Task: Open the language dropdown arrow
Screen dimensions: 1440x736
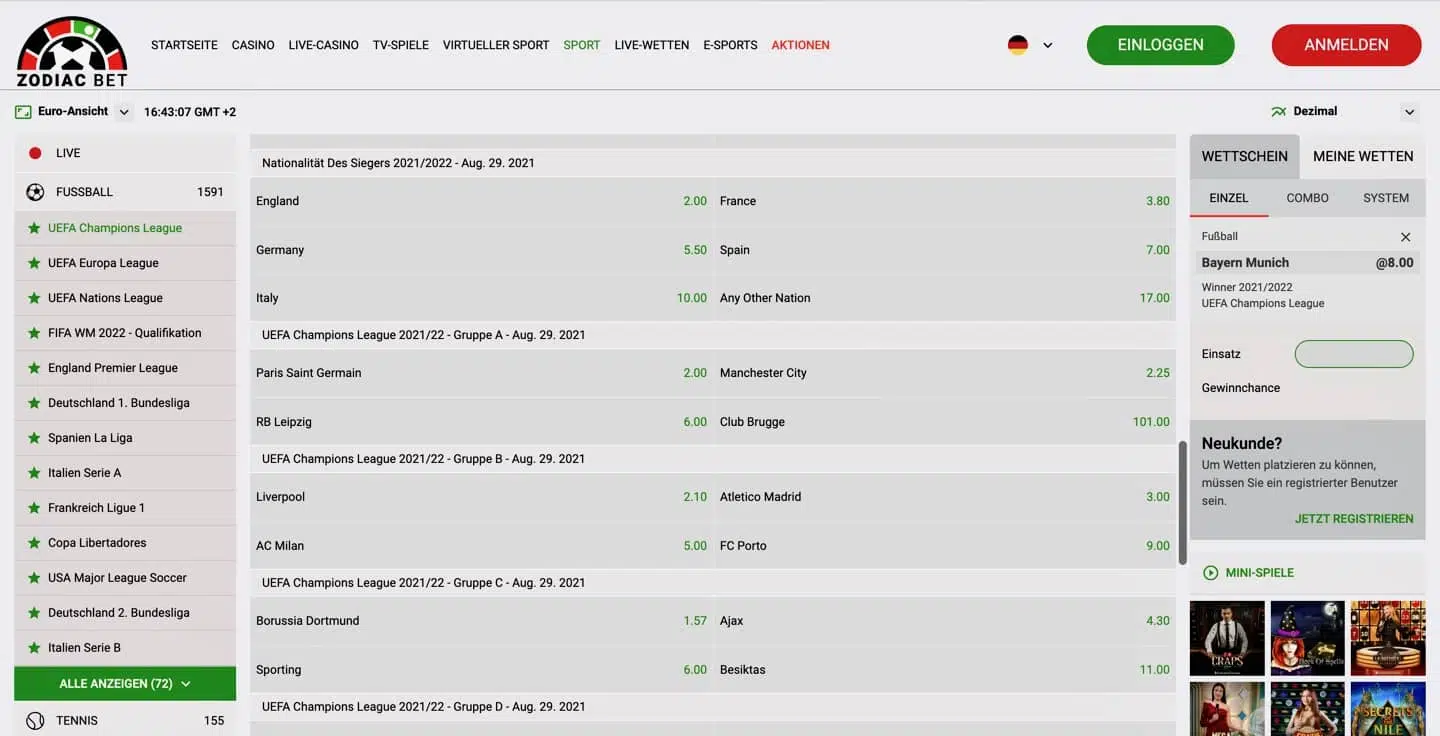Action: click(1048, 45)
